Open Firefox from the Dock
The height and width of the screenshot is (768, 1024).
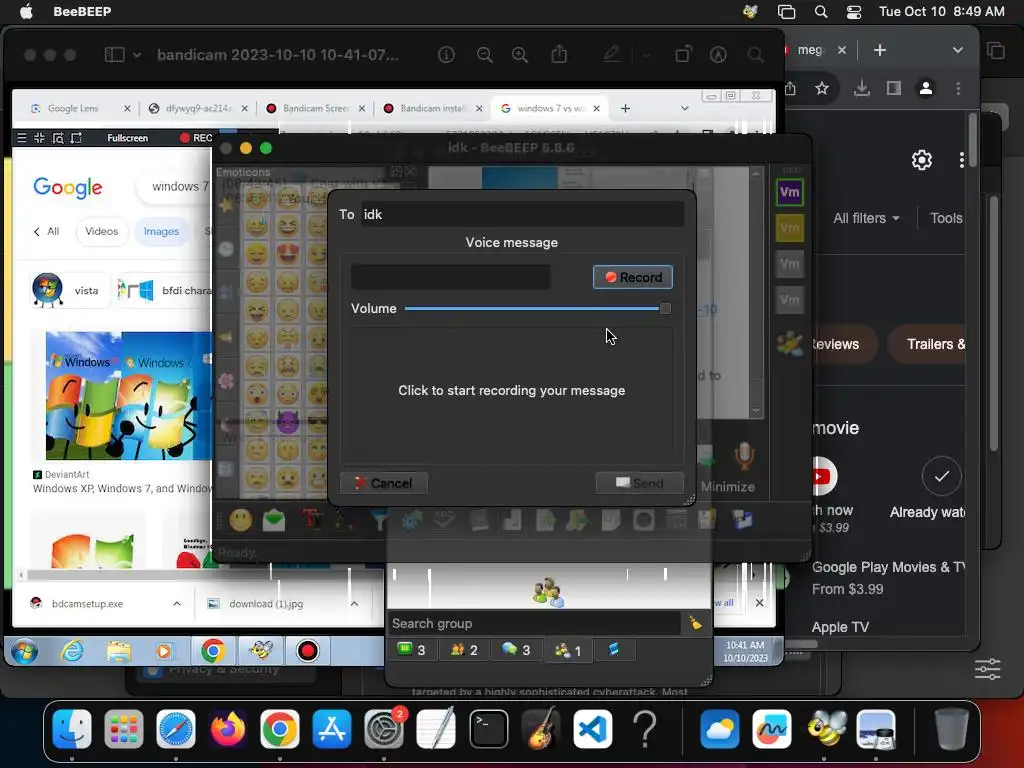pos(228,729)
